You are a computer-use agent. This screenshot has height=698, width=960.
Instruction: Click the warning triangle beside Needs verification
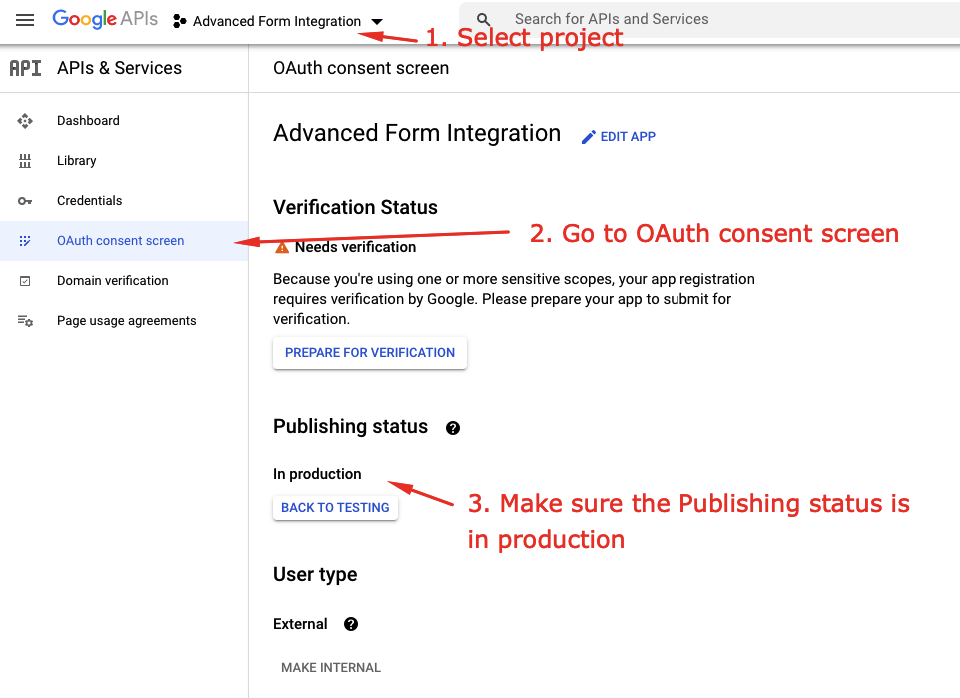(x=281, y=246)
